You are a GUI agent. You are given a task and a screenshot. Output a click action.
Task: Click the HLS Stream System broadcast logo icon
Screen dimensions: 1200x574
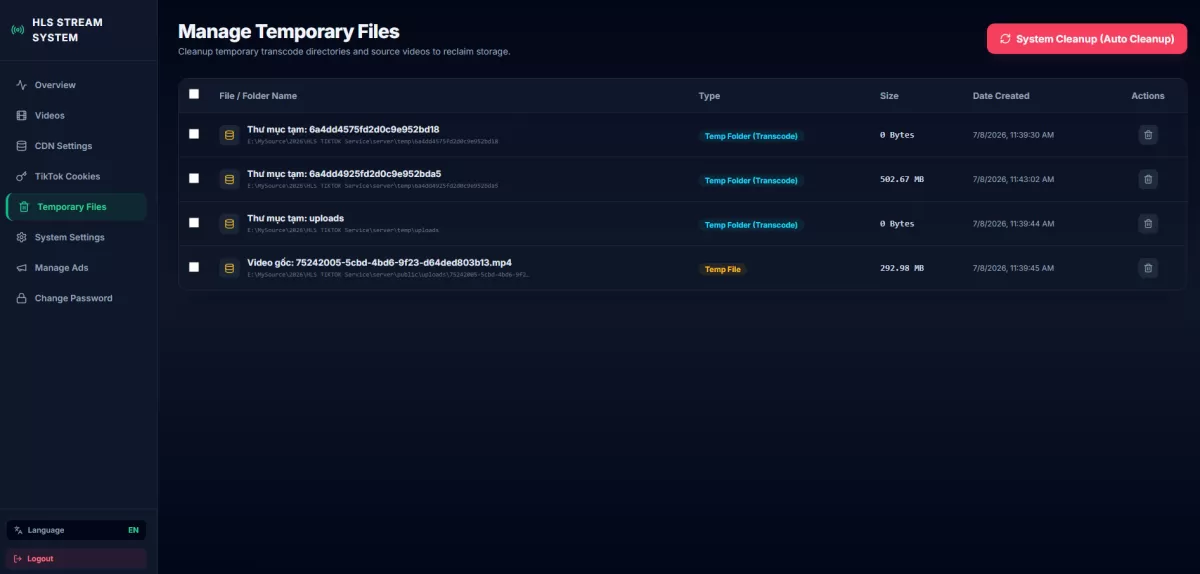click(17, 30)
